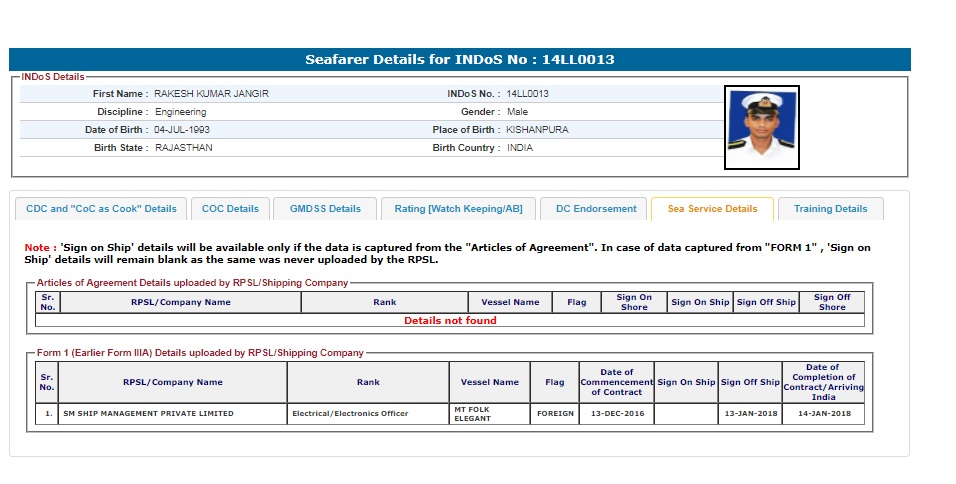Click the Seafarer Details title header bar
The image size is (956, 484).
pyautogui.click(x=460, y=60)
